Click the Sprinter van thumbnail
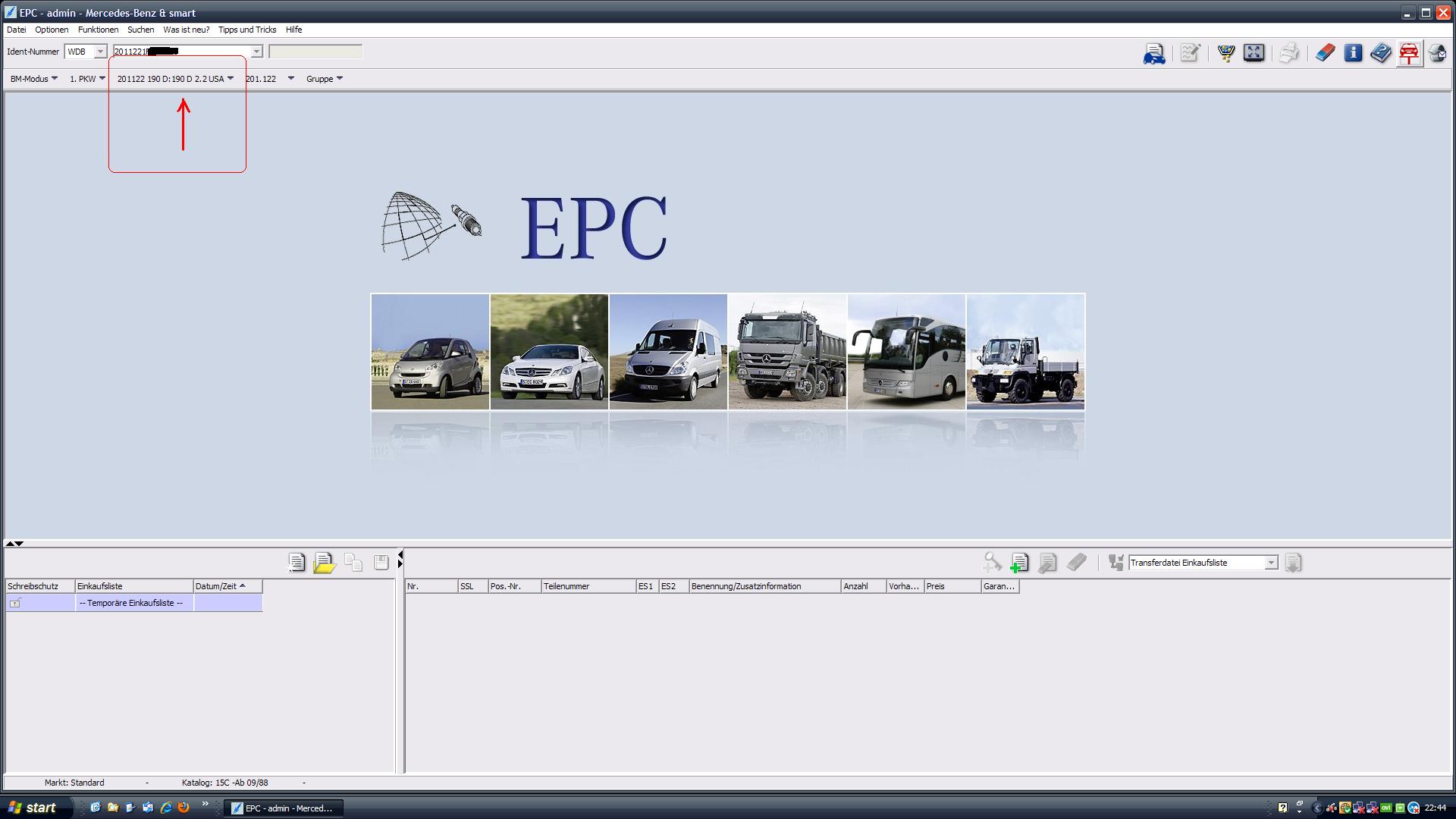1456x819 pixels. [668, 352]
